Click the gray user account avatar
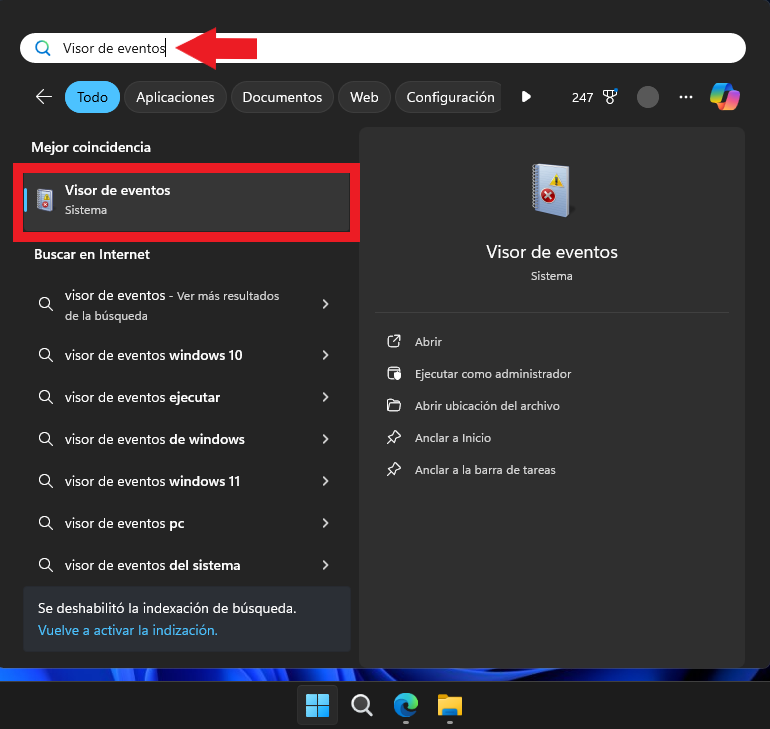This screenshot has height=729, width=770. [x=648, y=97]
